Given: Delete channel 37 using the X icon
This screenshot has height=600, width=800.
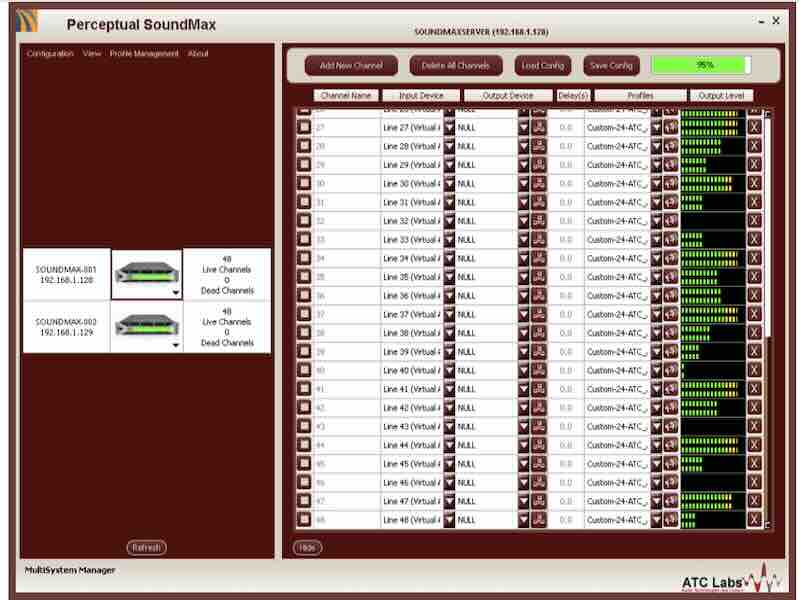Looking at the screenshot, I should point(754,314).
